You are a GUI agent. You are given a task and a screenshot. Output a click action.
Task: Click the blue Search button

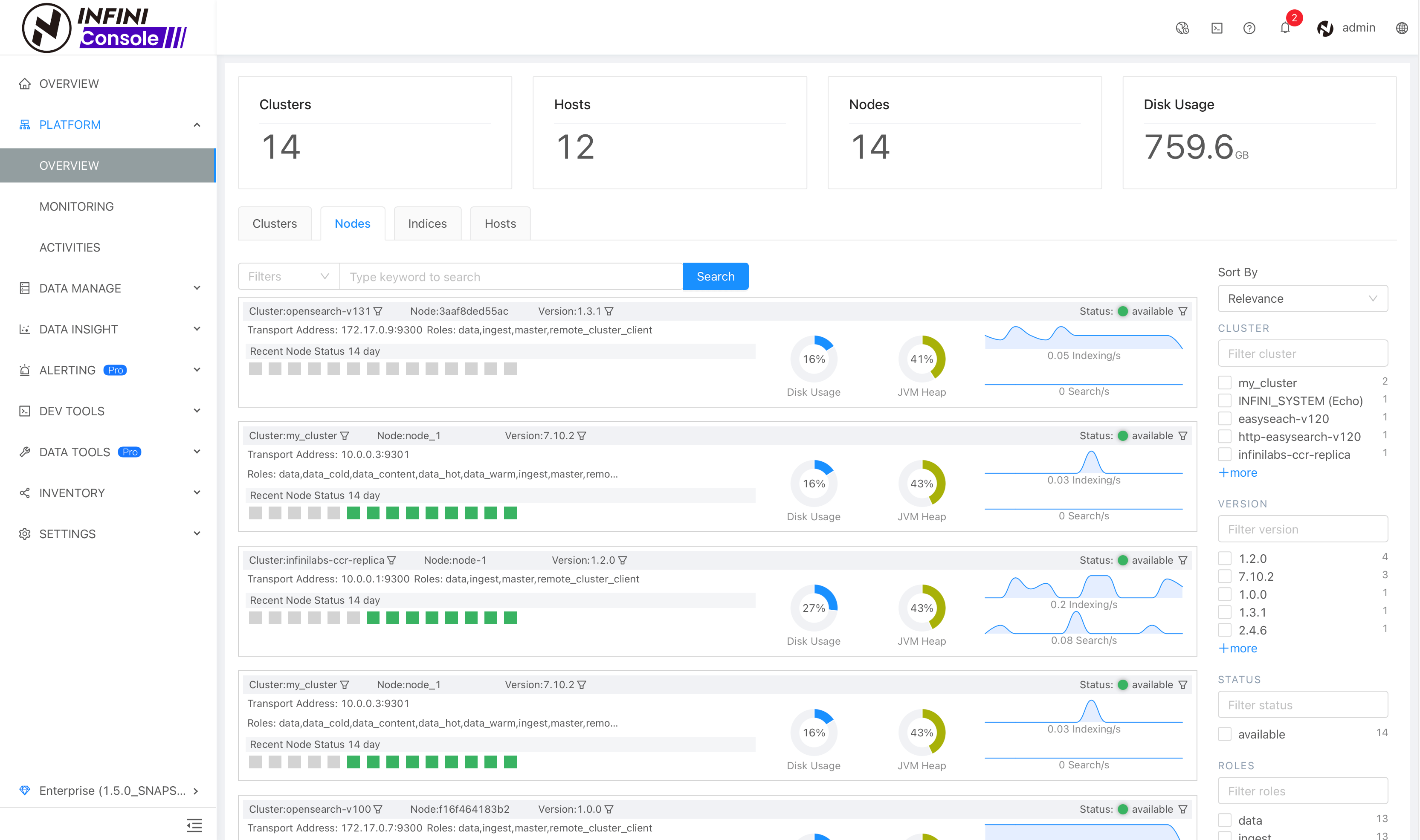coord(716,276)
